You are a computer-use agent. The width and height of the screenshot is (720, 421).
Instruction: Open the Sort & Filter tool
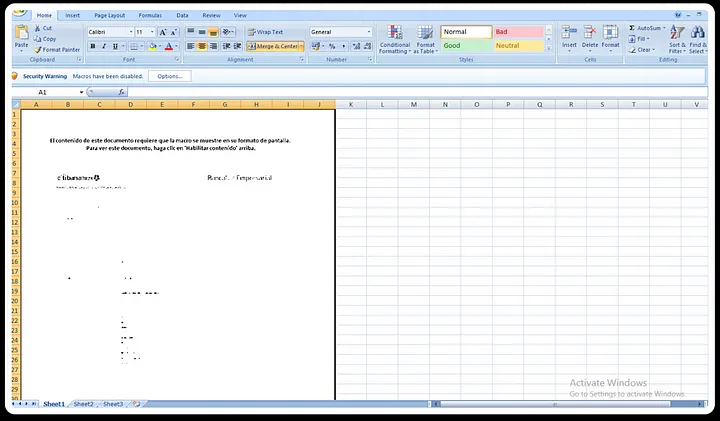coord(677,40)
